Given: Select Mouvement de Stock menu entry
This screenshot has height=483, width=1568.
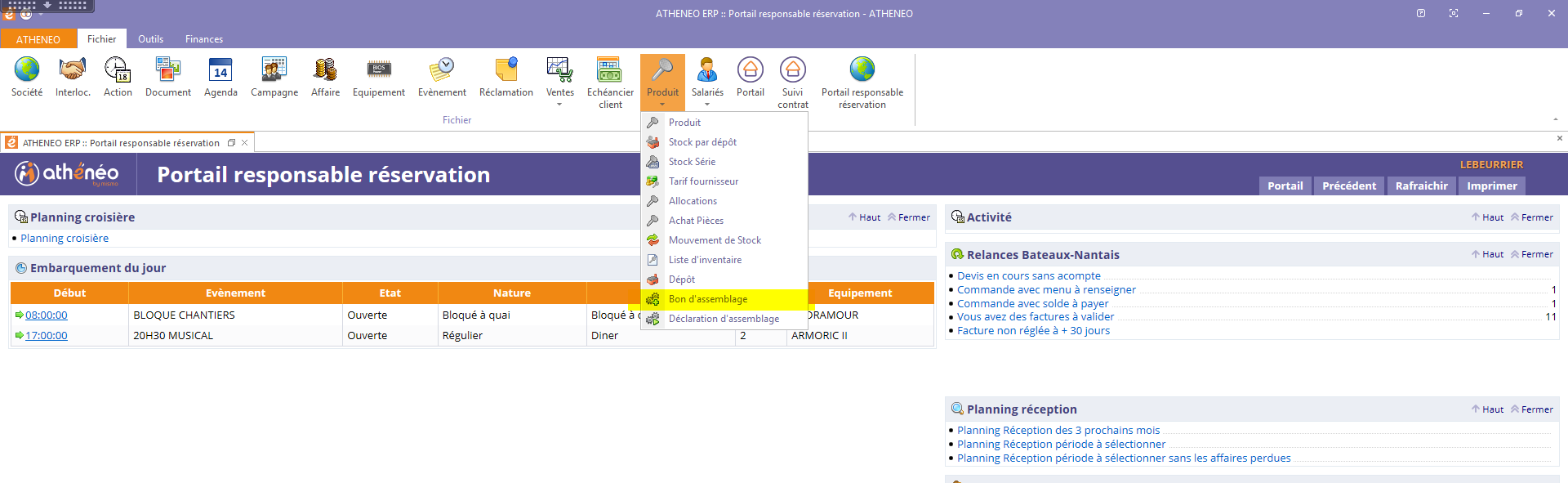Looking at the screenshot, I should pos(724,240).
